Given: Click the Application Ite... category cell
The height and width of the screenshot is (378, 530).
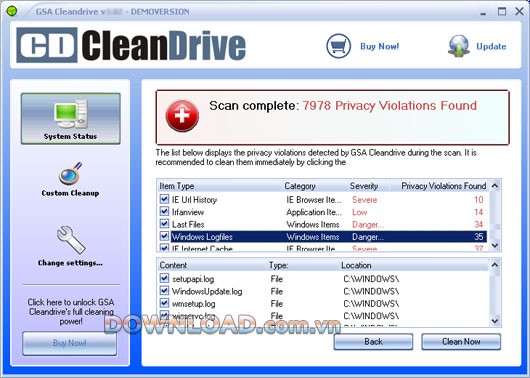Looking at the screenshot, I should tap(314, 212).
